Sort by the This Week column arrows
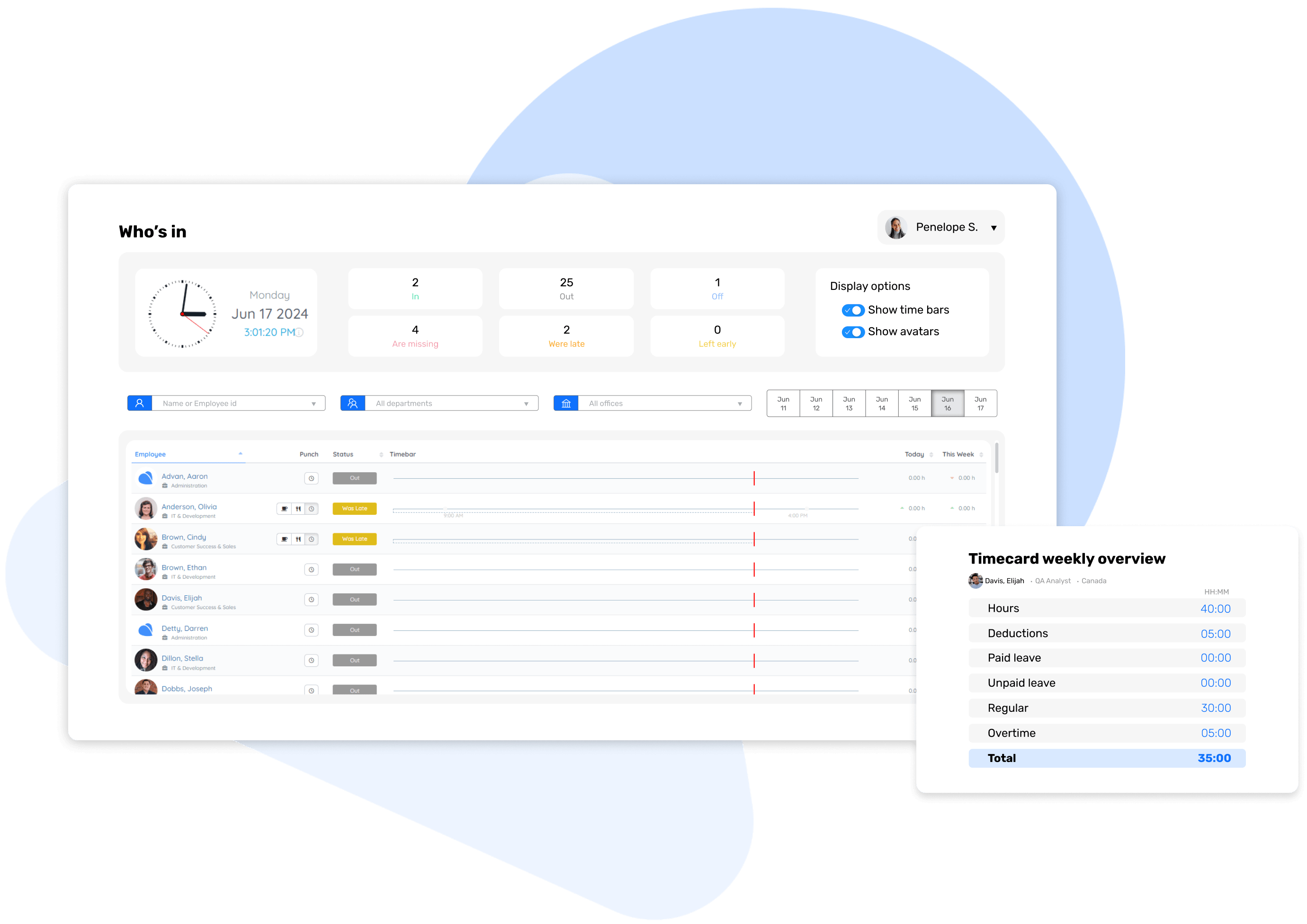The image size is (1307, 924). [x=981, y=454]
